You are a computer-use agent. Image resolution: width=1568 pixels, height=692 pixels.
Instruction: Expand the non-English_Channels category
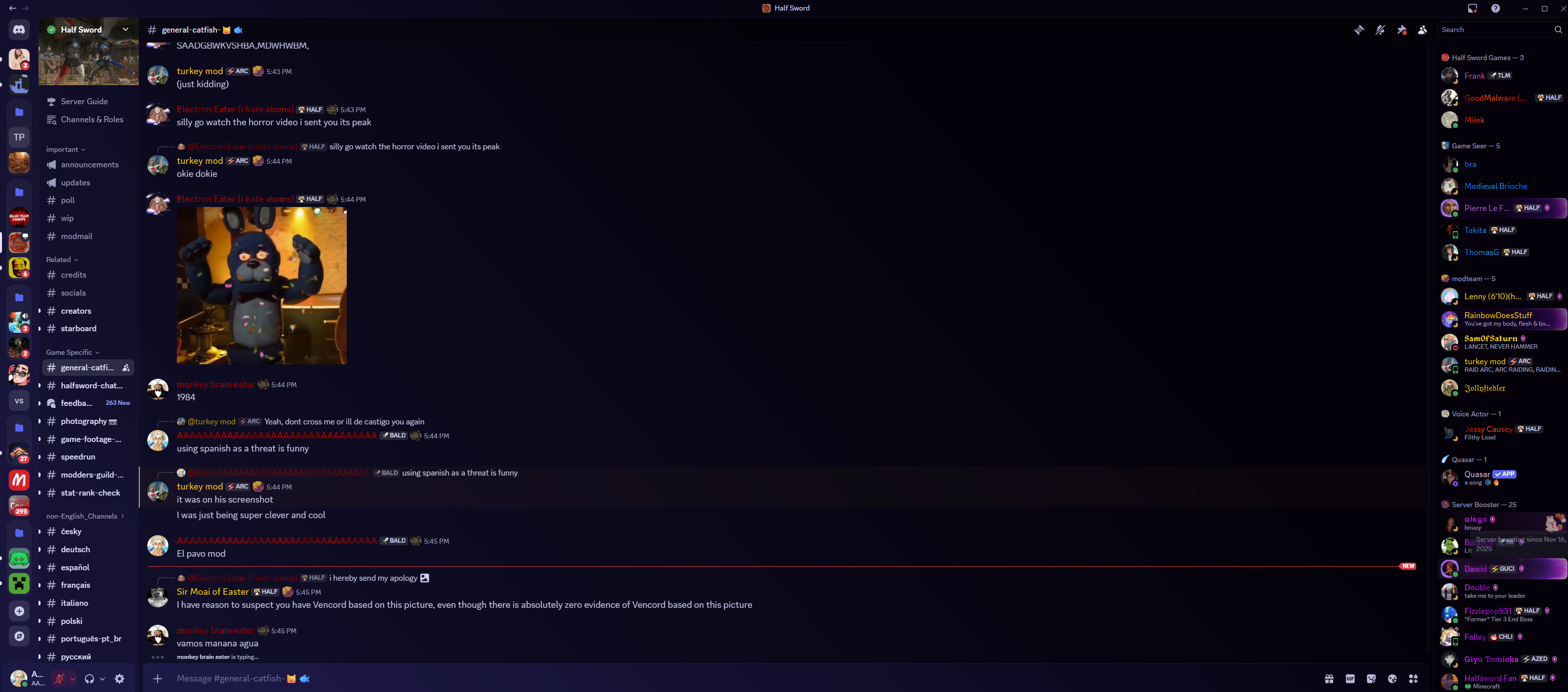coord(85,516)
